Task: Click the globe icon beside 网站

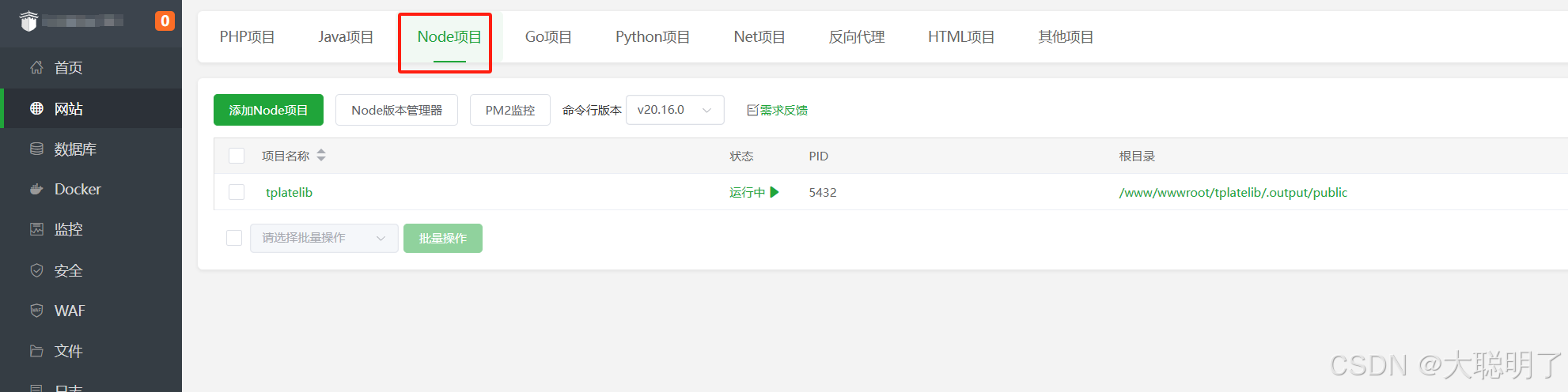Action: [36, 108]
